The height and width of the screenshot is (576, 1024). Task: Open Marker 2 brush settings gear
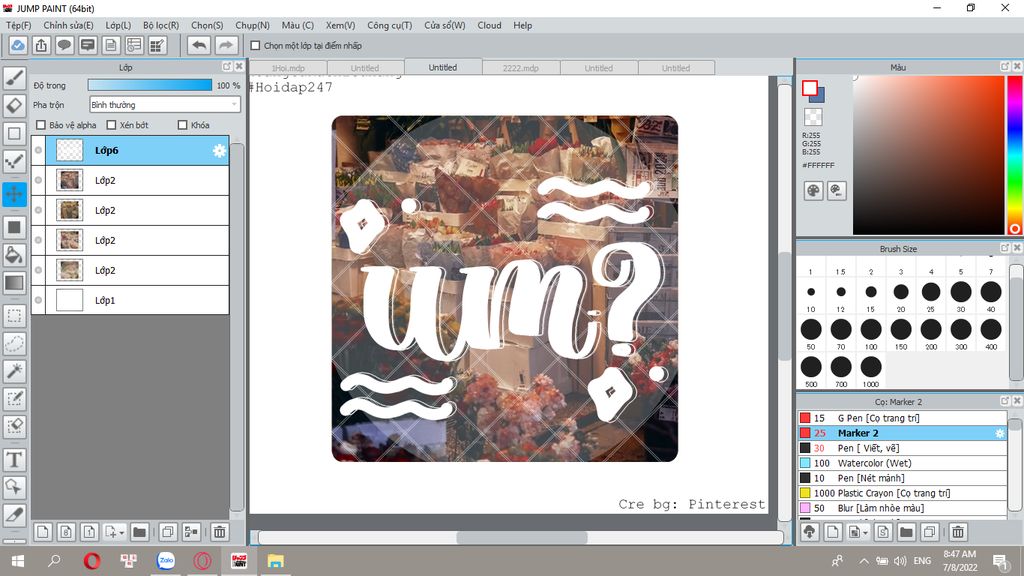click(x=999, y=434)
